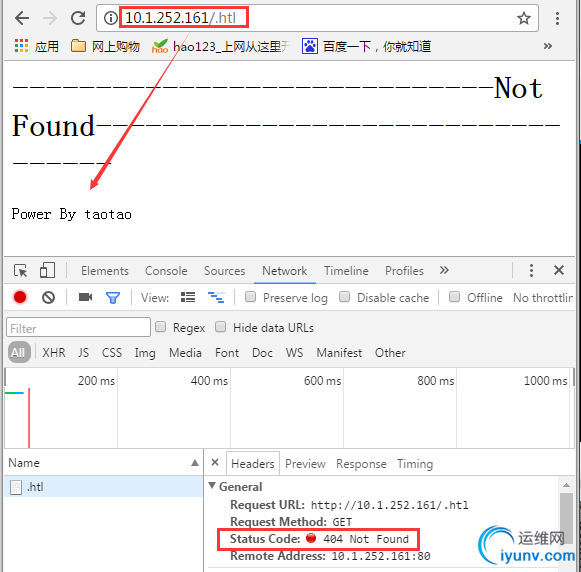Screen dimensions: 581x572
Task: Open the Timing details tab
Action: pos(415,464)
